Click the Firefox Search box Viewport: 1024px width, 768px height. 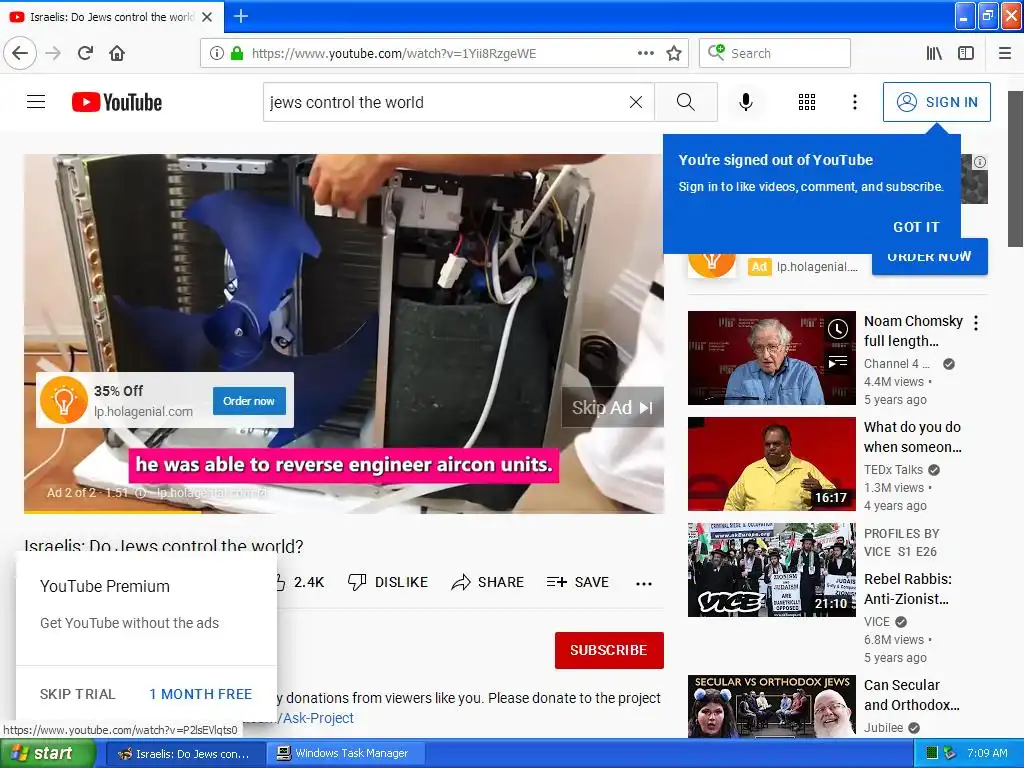point(775,53)
